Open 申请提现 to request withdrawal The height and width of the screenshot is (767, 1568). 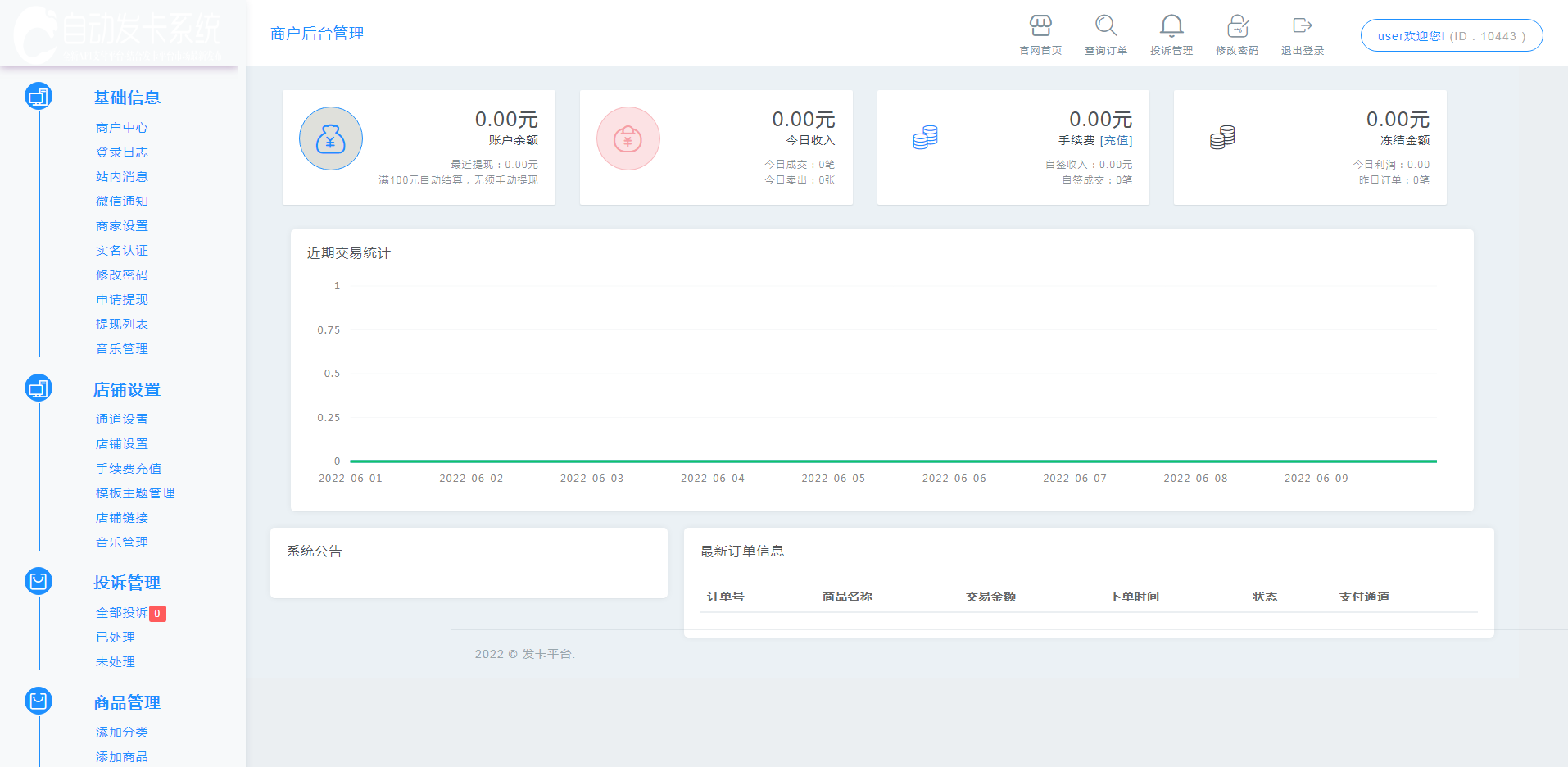121,299
